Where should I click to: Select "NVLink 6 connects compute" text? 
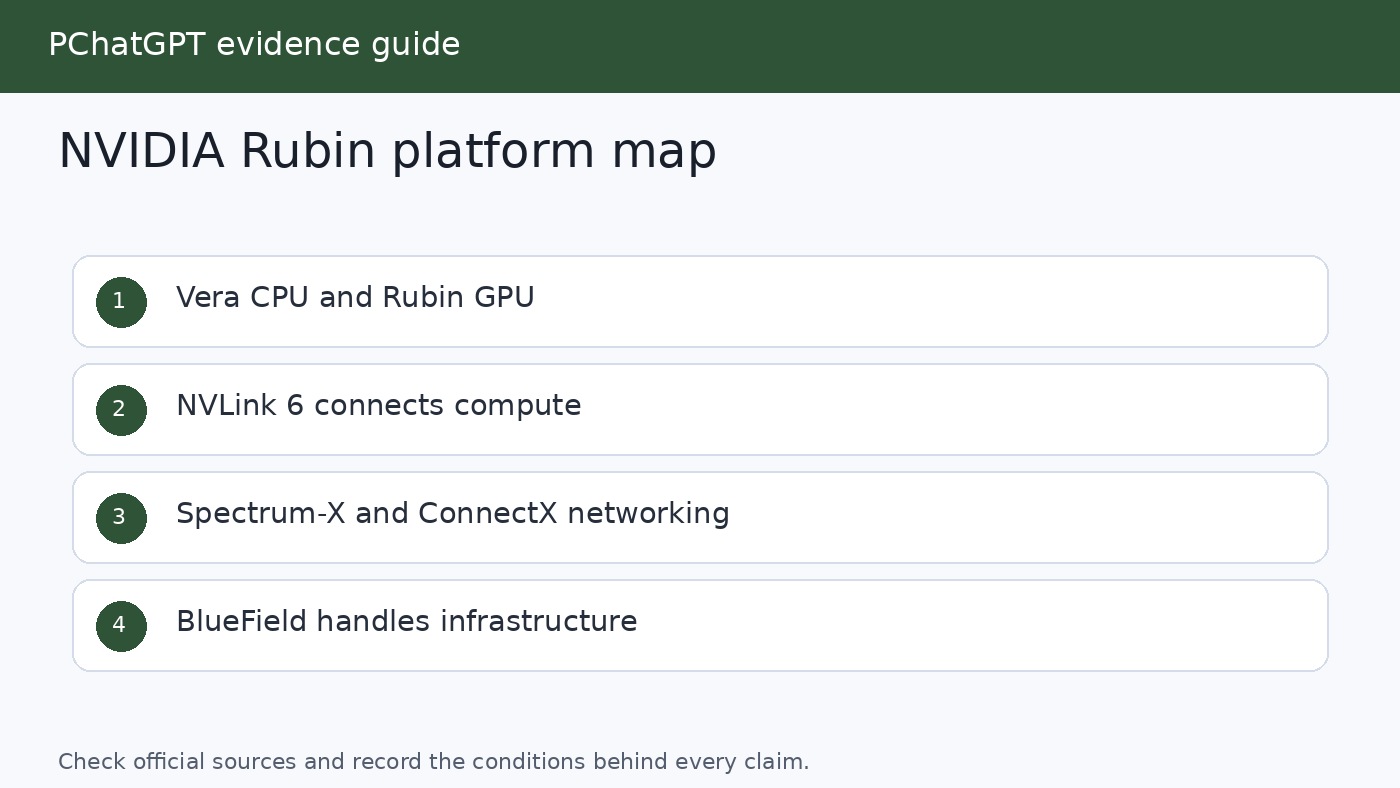pyautogui.click(x=378, y=406)
